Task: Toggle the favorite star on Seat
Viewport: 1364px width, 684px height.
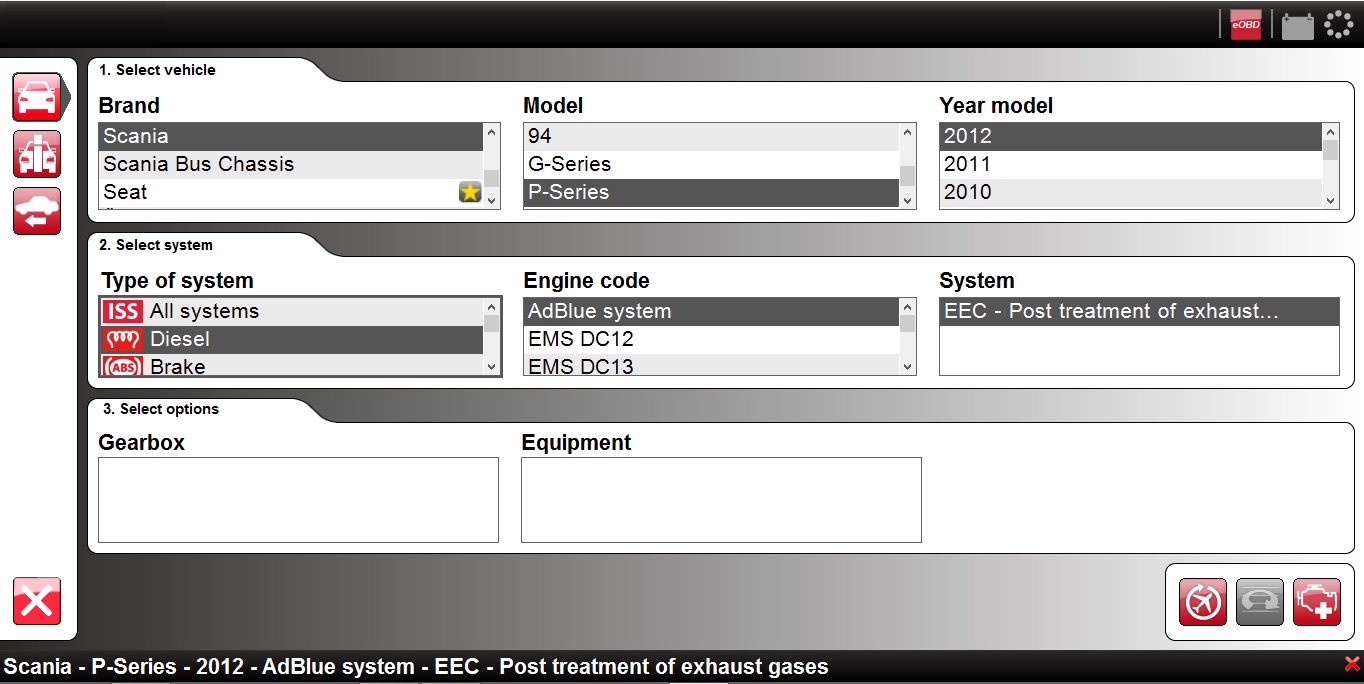Action: coord(470,192)
